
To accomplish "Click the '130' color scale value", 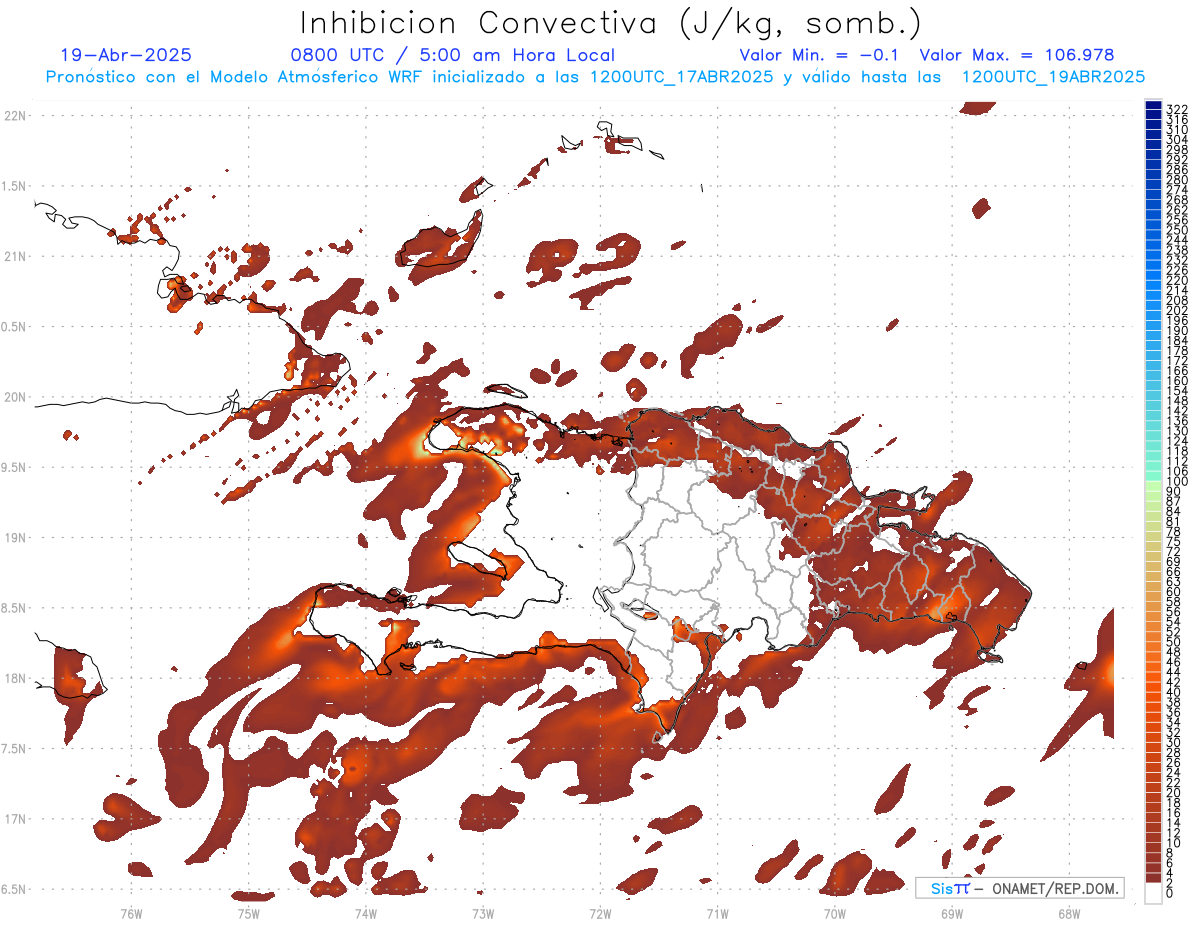I will pyautogui.click(x=1177, y=431).
